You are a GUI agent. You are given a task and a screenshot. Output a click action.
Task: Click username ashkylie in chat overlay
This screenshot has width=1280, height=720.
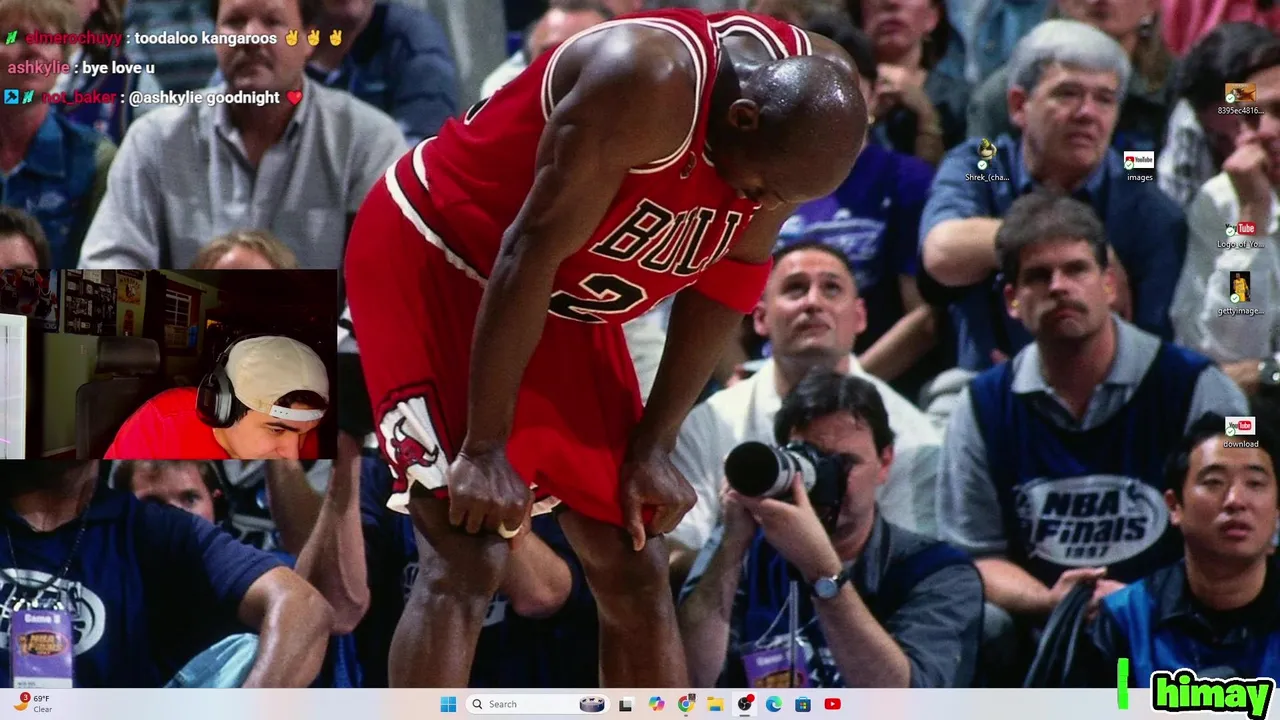(38, 68)
